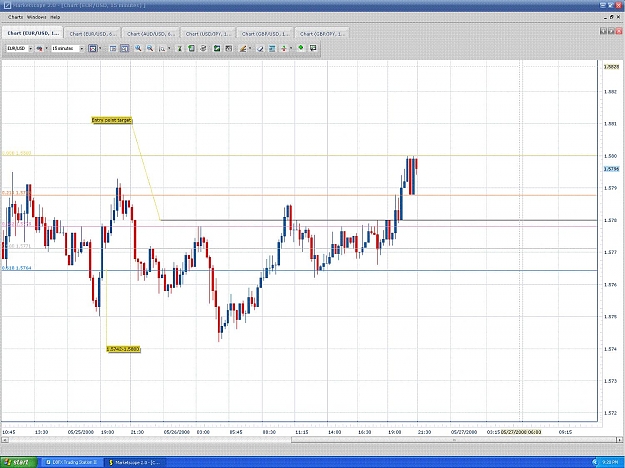Viewport: 625px width, 468px height.
Task: Click the candlestick chart-type icon
Action: coord(39,49)
